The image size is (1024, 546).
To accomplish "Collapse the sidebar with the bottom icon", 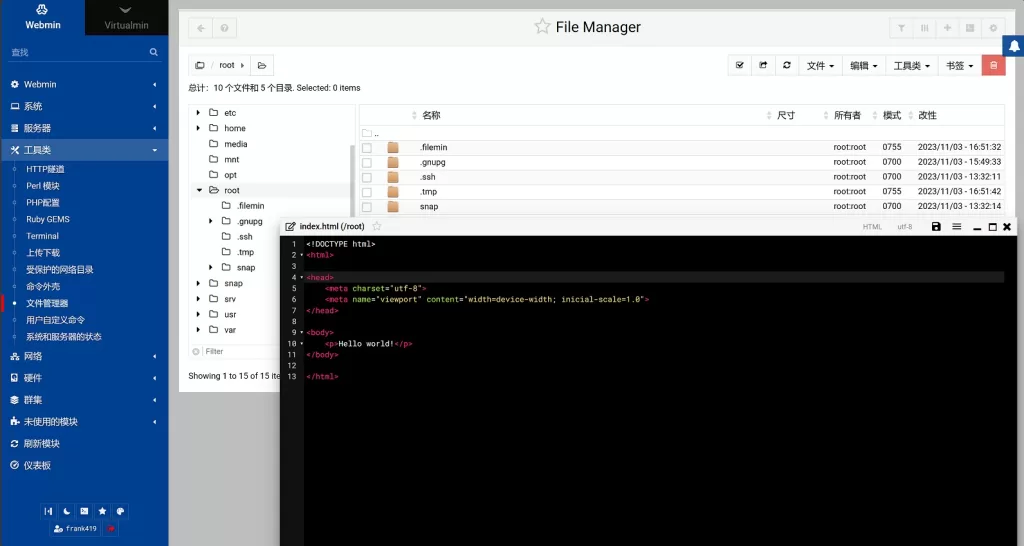I will click(48, 511).
